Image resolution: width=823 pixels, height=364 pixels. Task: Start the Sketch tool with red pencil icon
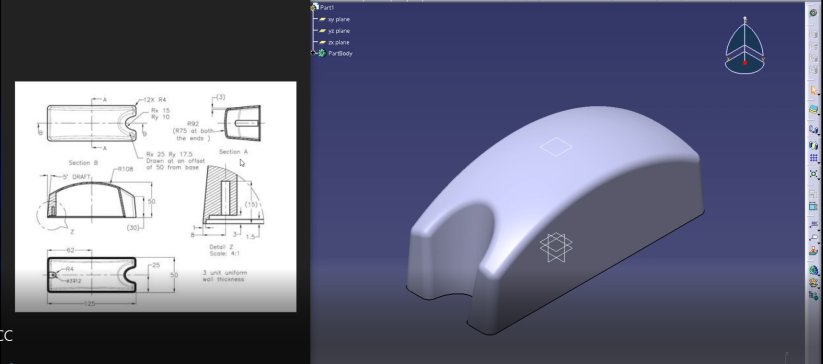814,251
